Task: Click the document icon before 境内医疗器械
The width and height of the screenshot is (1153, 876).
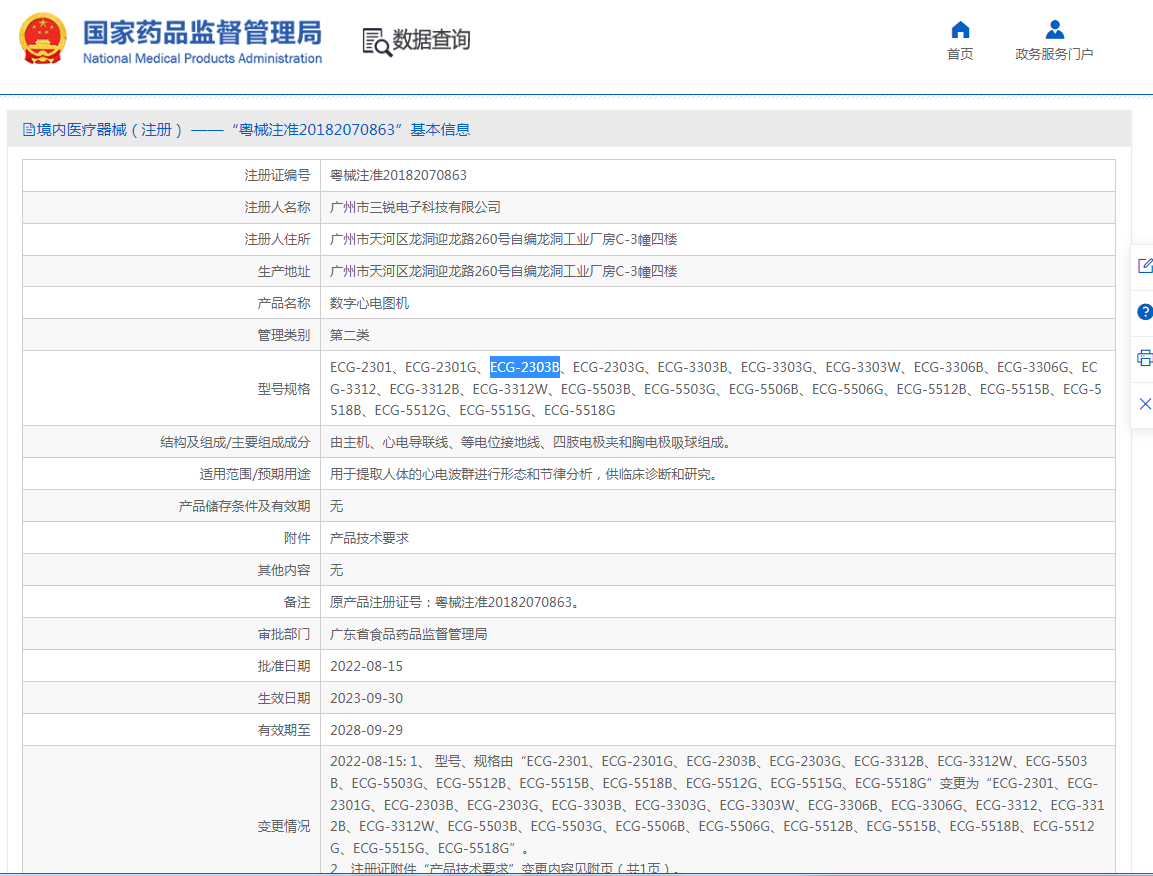Action: point(29,130)
